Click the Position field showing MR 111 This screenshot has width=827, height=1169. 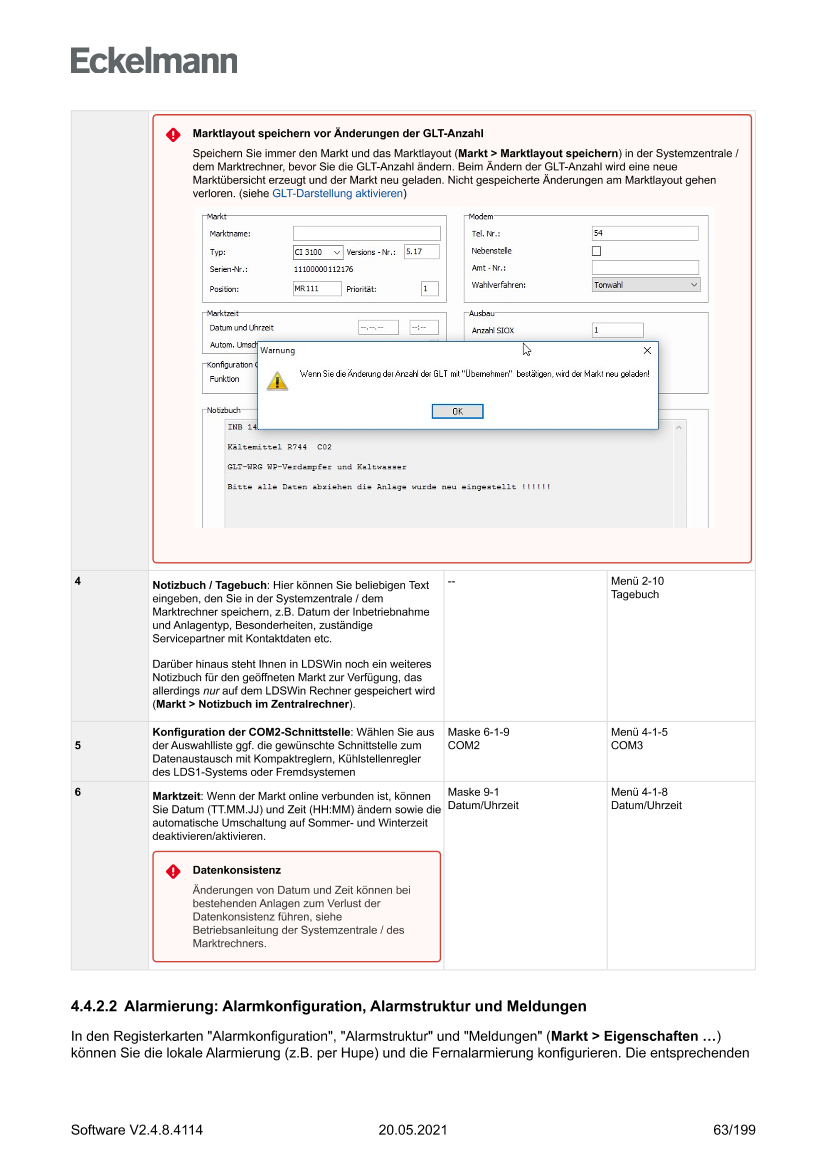point(316,289)
